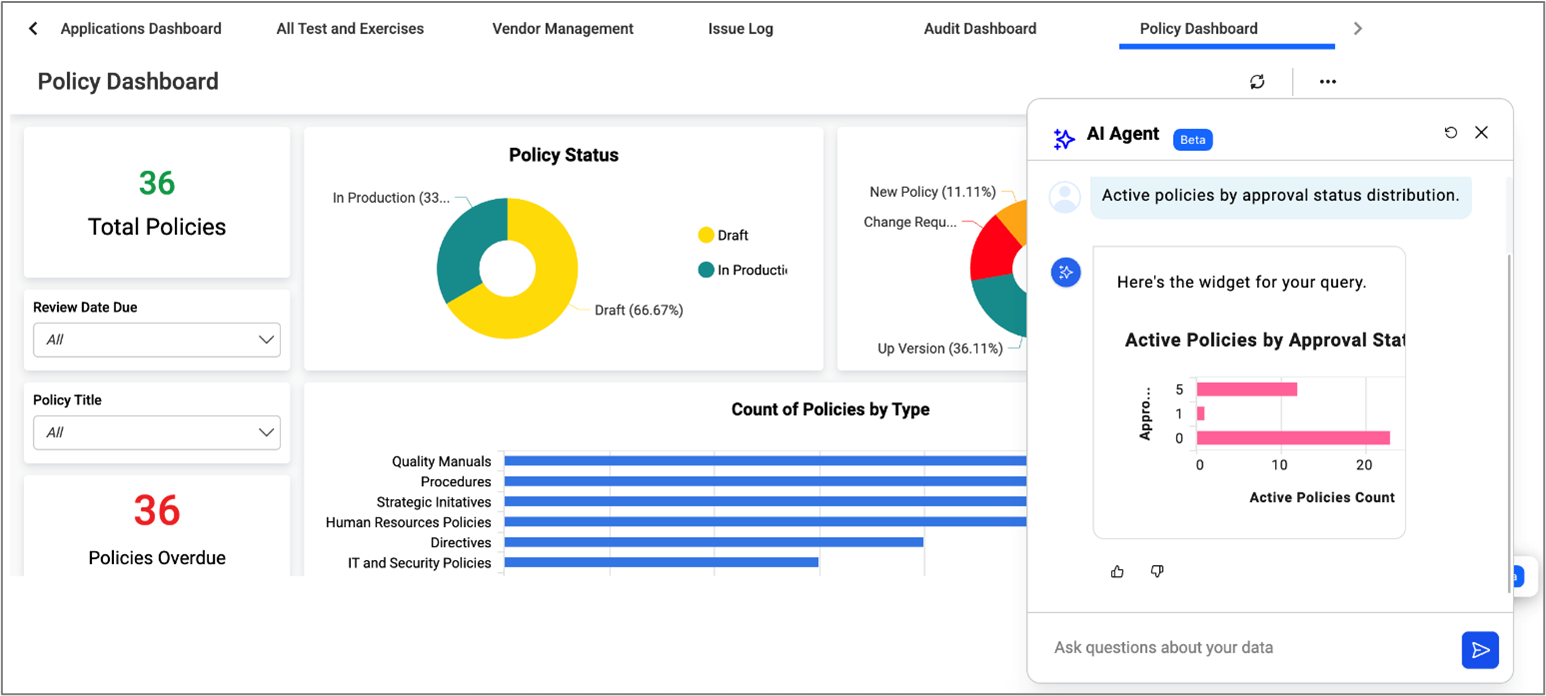Close the AI Agent panel
1546x696 pixels.
pos(1481,132)
